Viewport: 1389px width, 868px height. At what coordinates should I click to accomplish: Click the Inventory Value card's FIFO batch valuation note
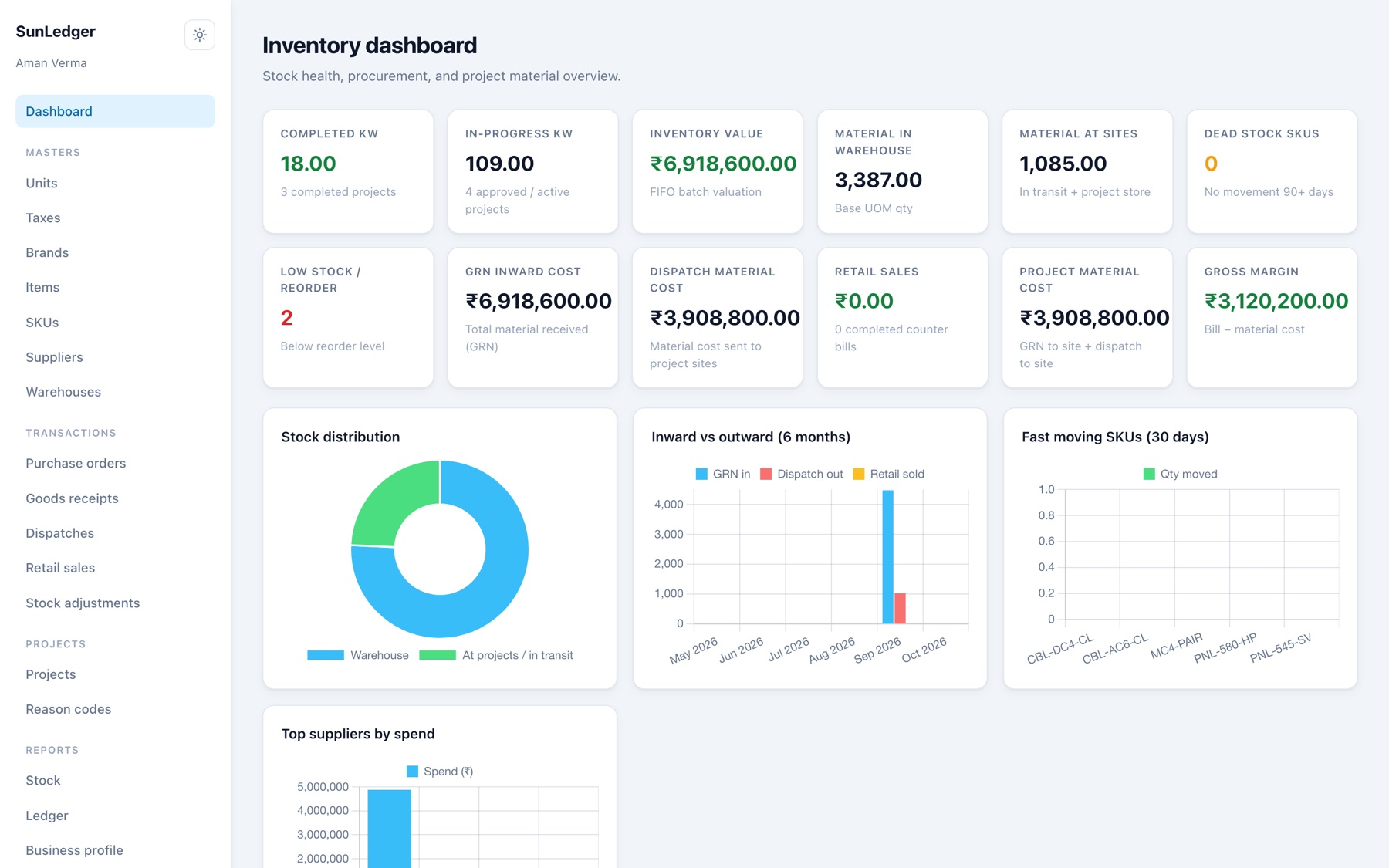[x=705, y=192]
